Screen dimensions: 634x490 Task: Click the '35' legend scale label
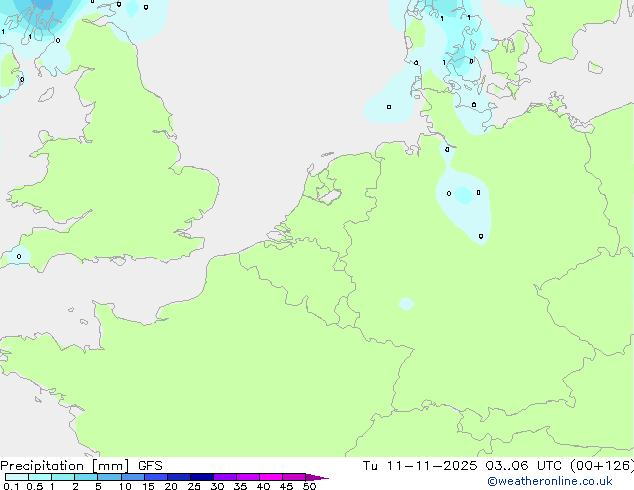pos(240,486)
